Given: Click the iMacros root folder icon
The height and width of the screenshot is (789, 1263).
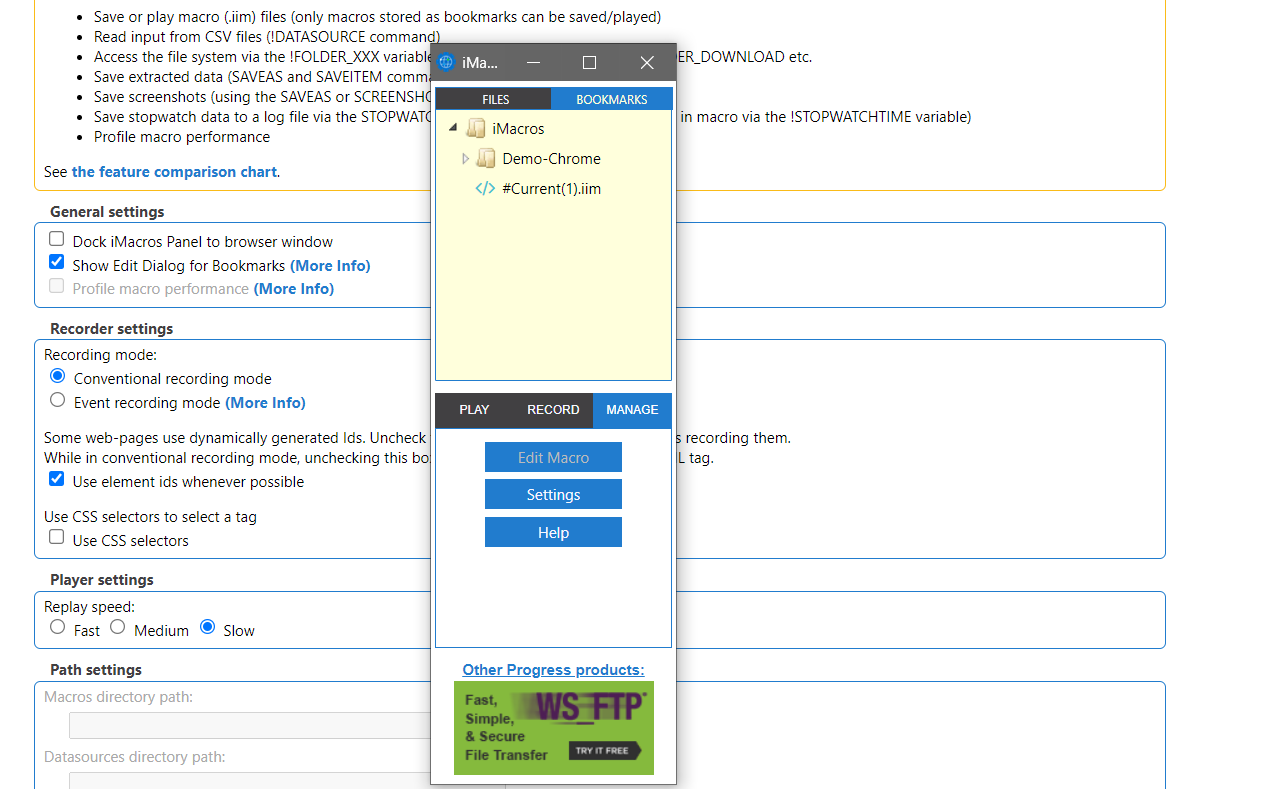Looking at the screenshot, I should 478,128.
